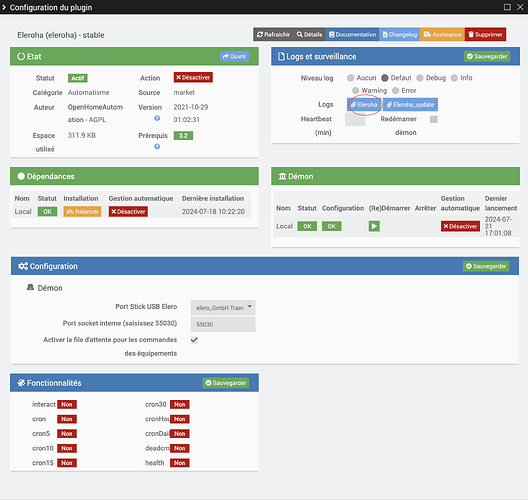Click the green daemon start play icon
528x500 pixels.
(374, 226)
